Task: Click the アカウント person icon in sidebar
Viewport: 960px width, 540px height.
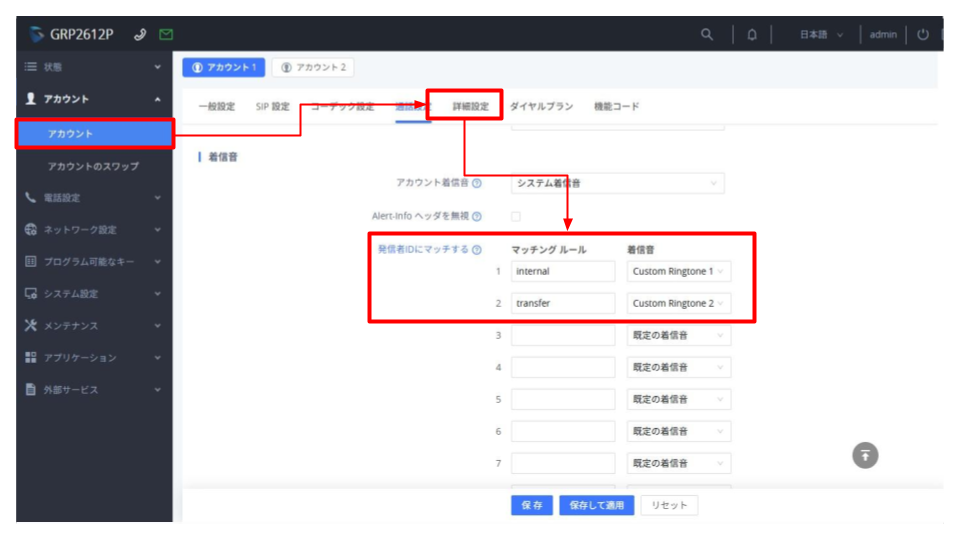Action: click(x=31, y=99)
